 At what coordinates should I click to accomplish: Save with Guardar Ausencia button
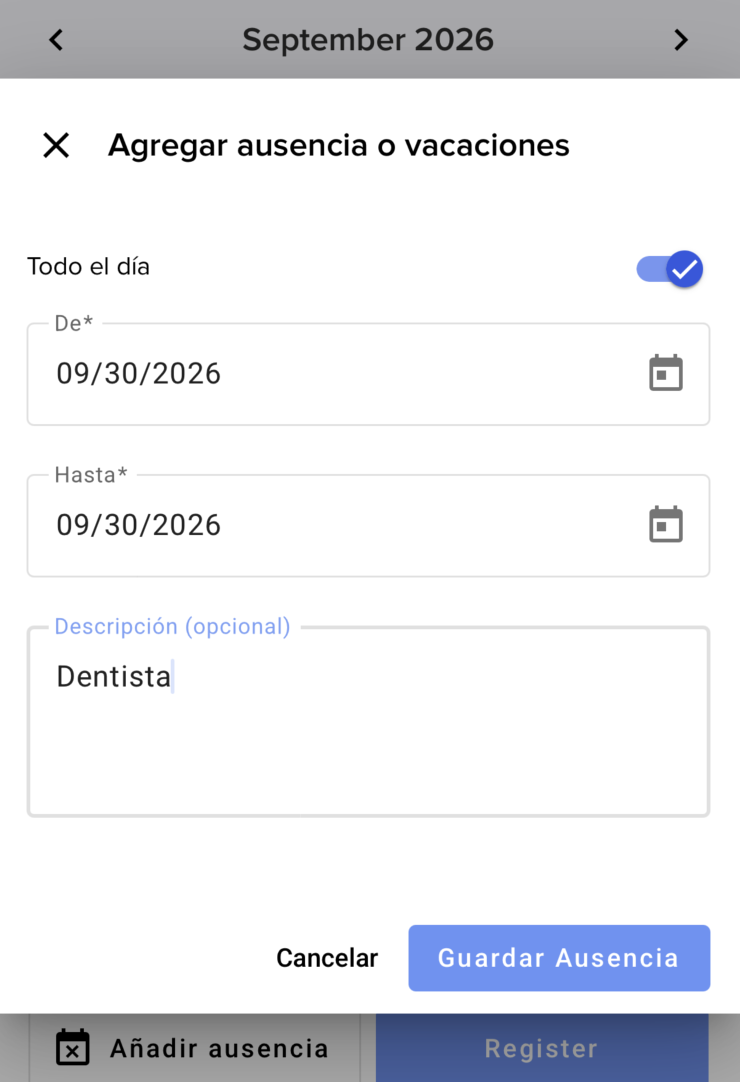559,958
